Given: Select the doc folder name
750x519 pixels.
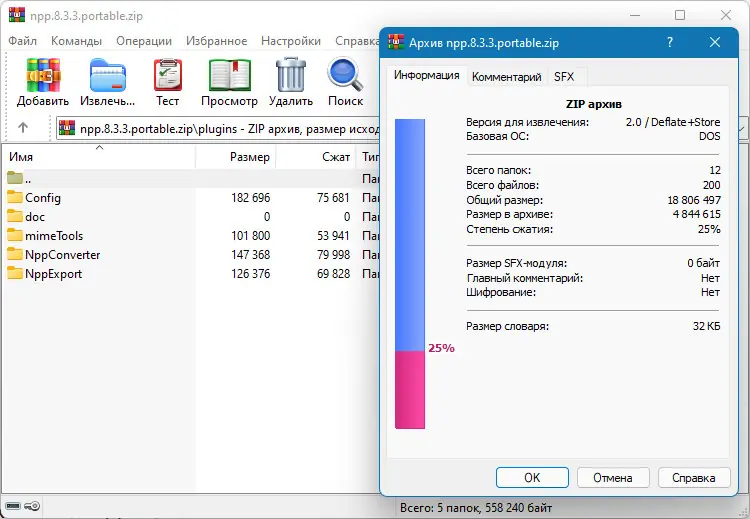Looking at the screenshot, I should click(x=35, y=217).
